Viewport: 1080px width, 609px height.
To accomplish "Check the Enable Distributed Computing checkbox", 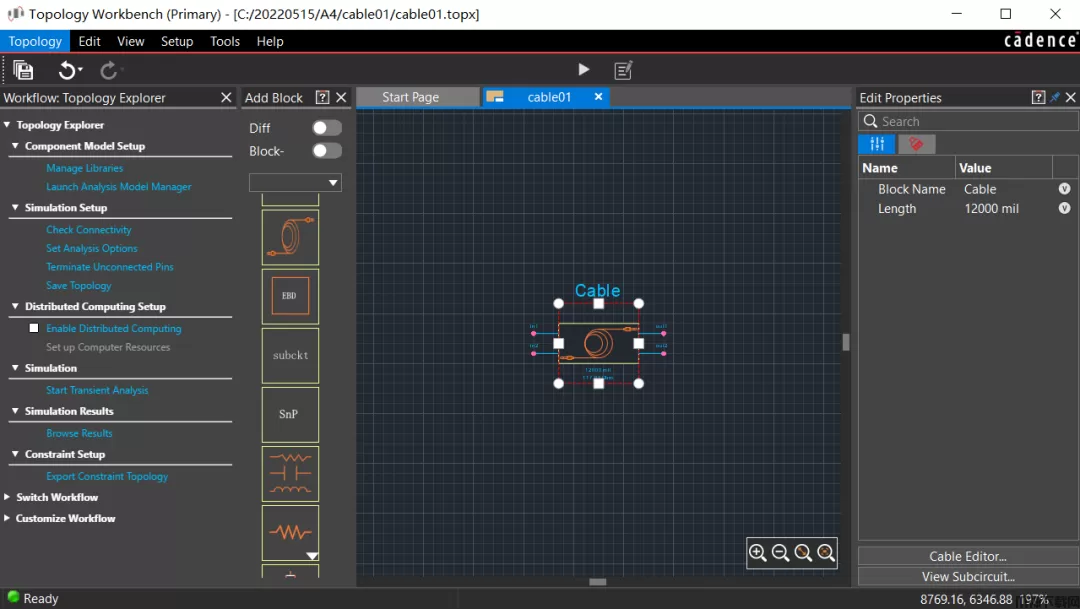I will [34, 328].
